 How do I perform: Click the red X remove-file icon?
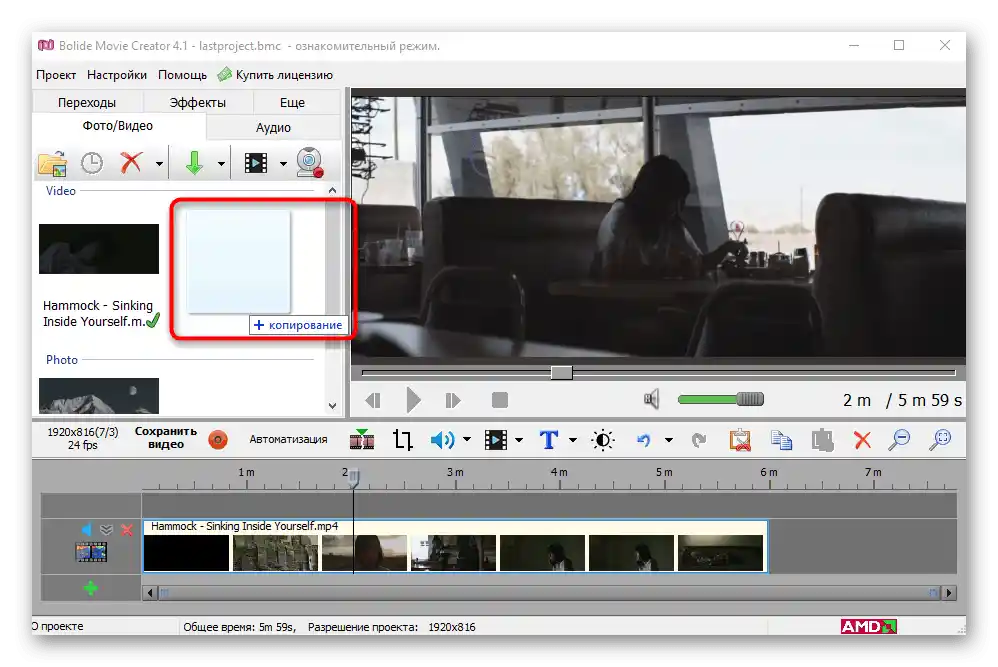click(x=131, y=163)
